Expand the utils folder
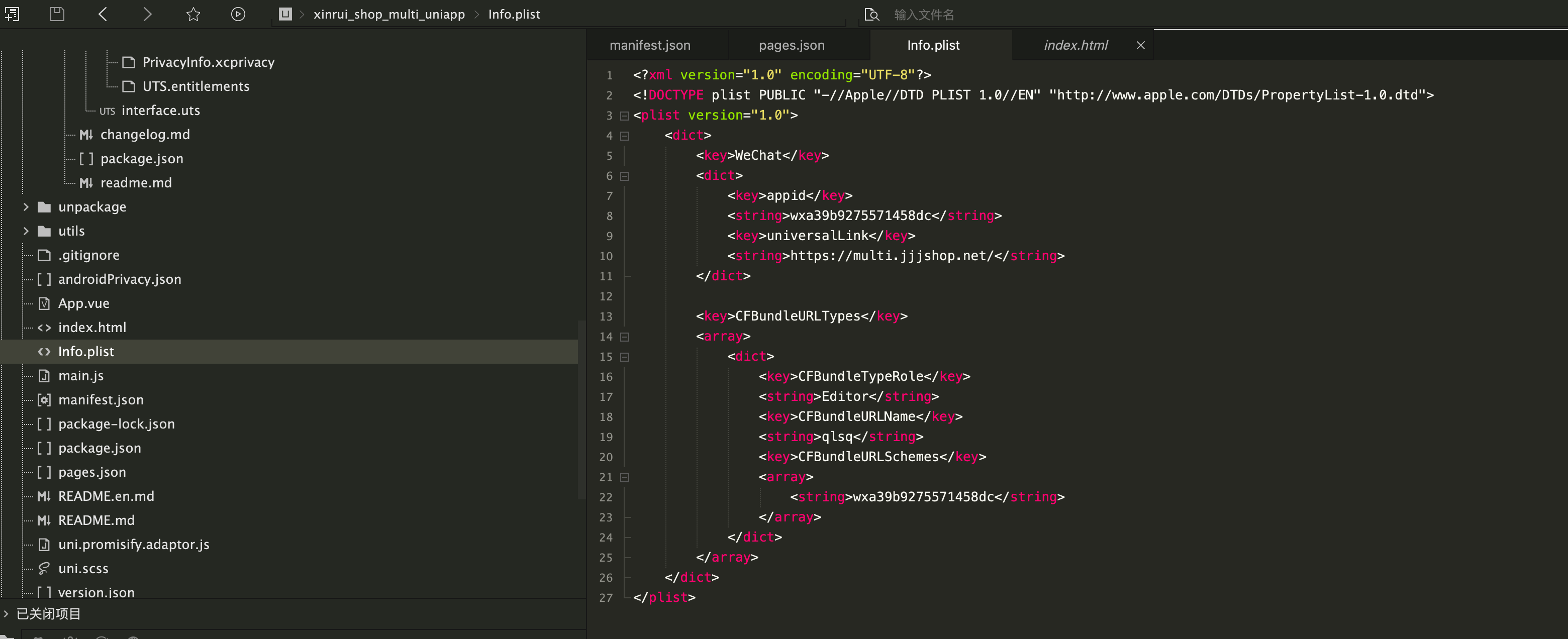1568x639 pixels. 26,231
